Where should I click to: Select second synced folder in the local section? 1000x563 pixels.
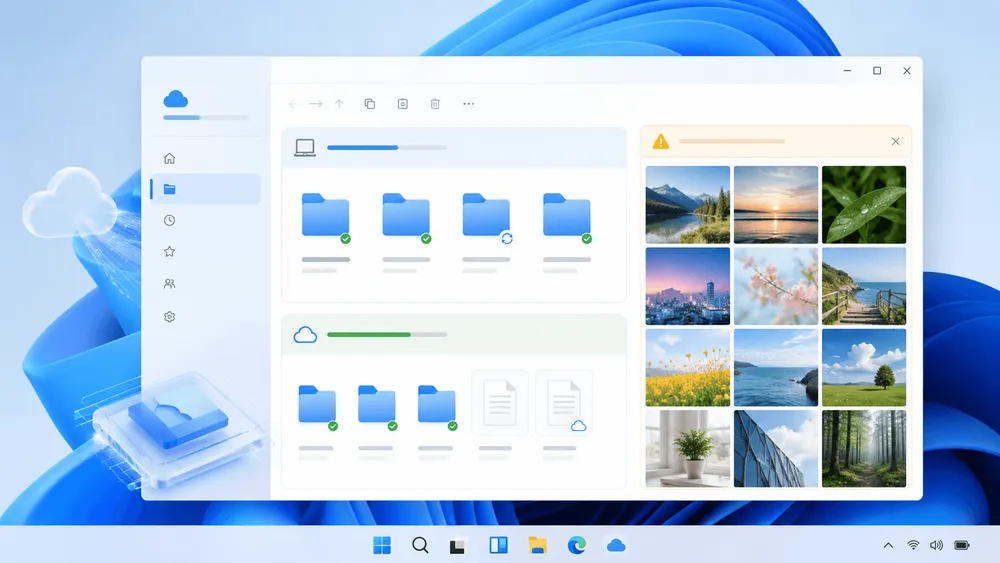point(406,218)
